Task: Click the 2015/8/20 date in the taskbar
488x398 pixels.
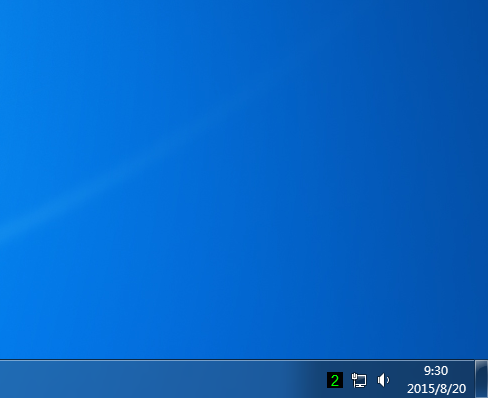Action: pos(436,389)
